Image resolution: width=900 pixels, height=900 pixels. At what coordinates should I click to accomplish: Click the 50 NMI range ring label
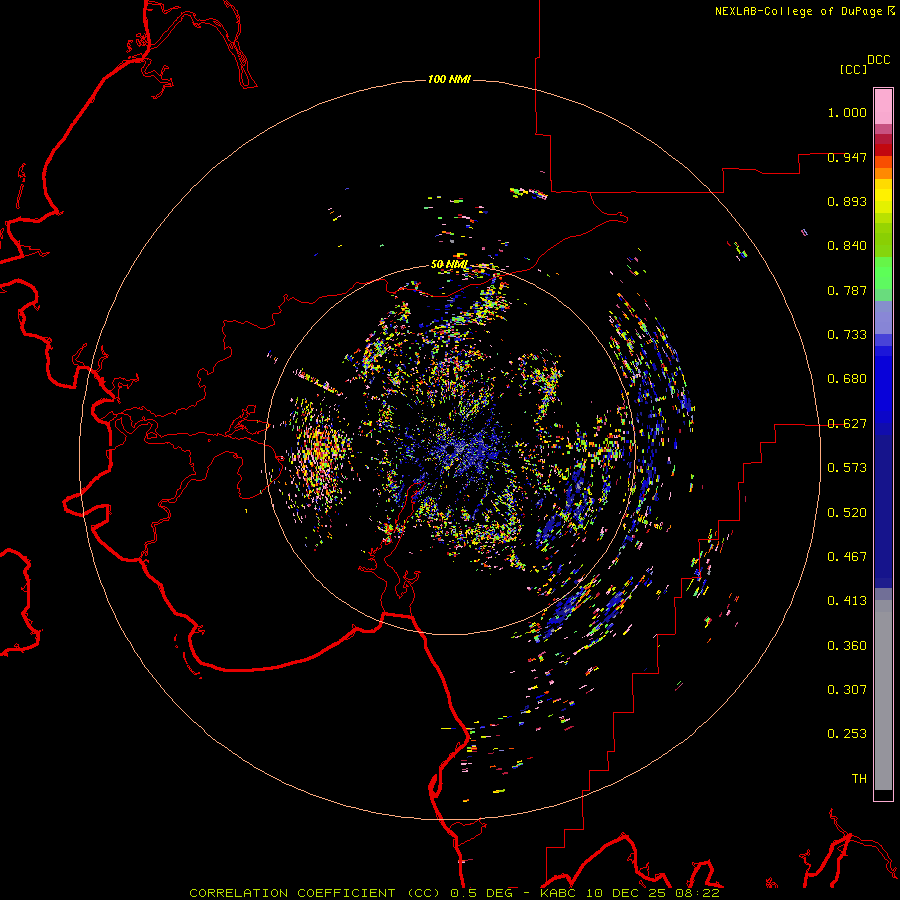449,265
